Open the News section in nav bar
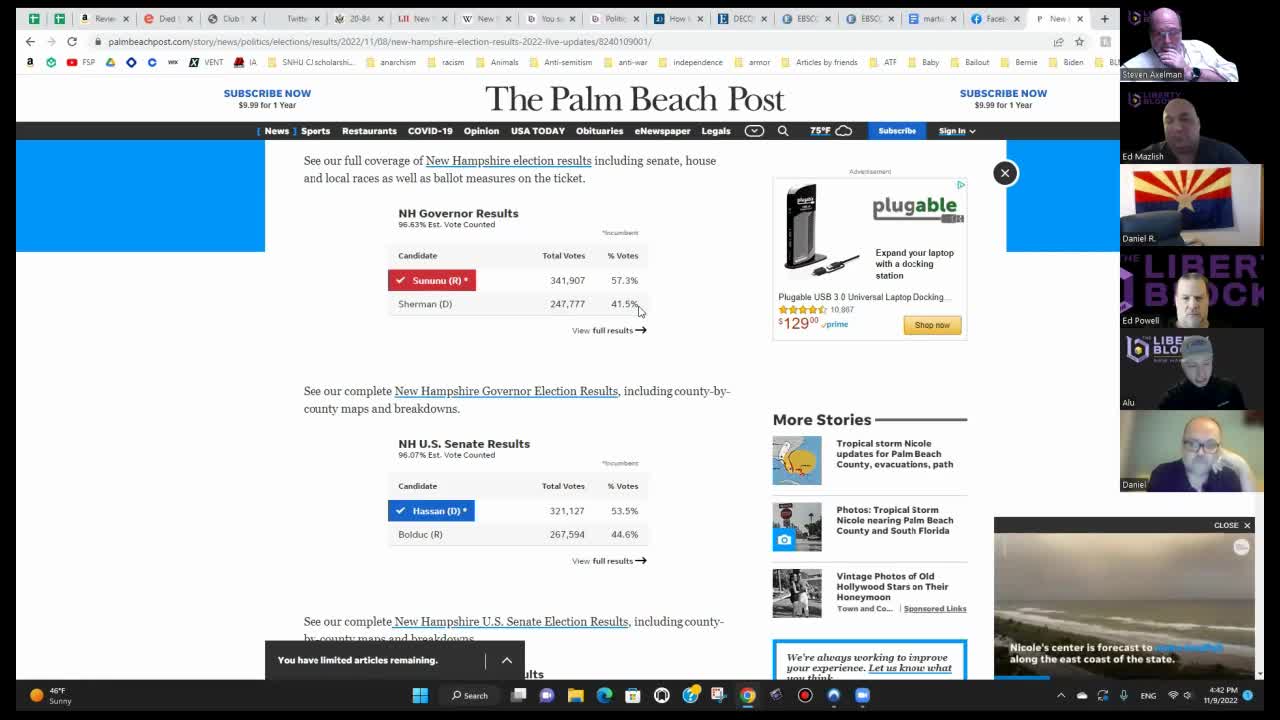This screenshot has height=720, width=1280. click(x=276, y=131)
